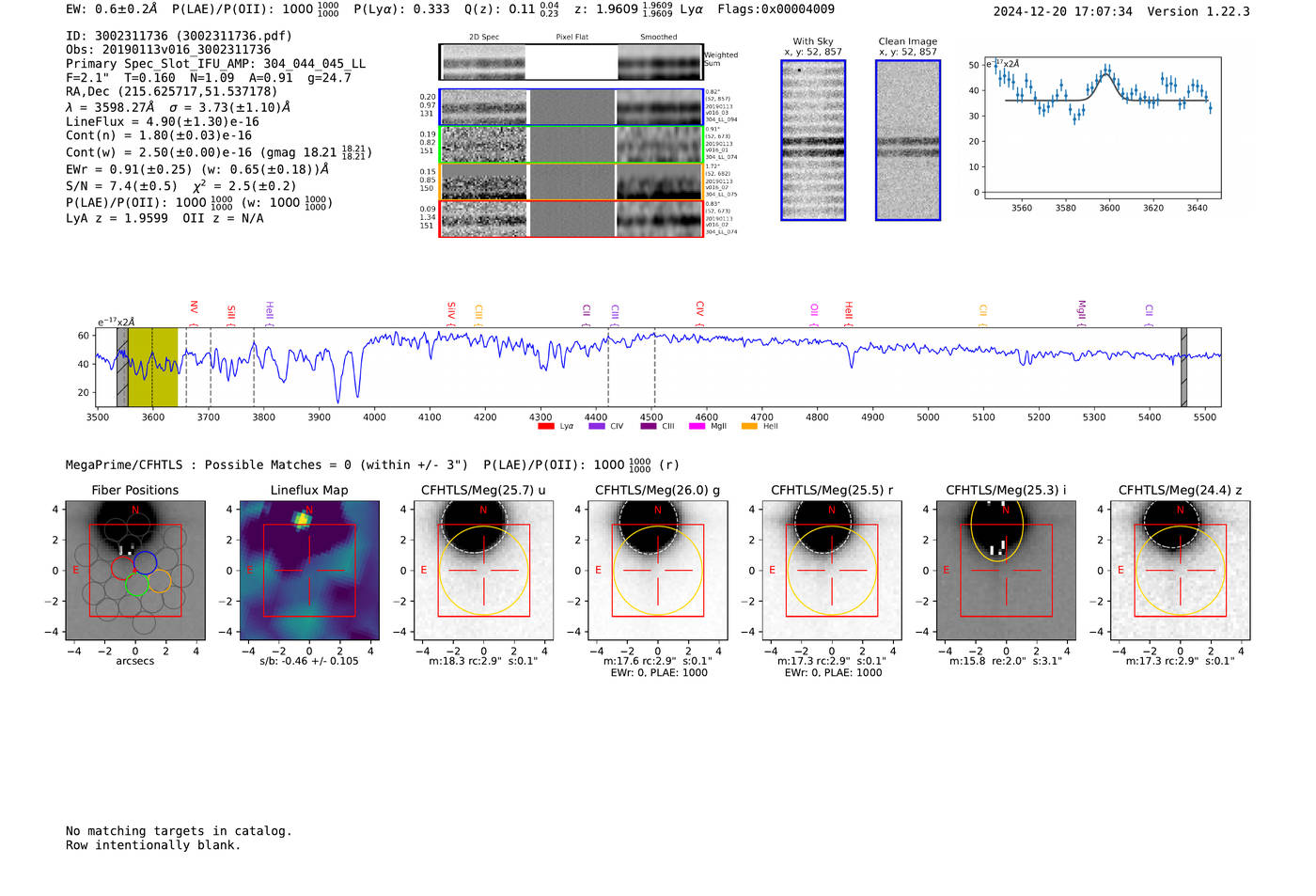The height and width of the screenshot is (896, 1316).
Task: Open the CFHTLS/Meg(25.3) i band image
Action: (1006, 570)
